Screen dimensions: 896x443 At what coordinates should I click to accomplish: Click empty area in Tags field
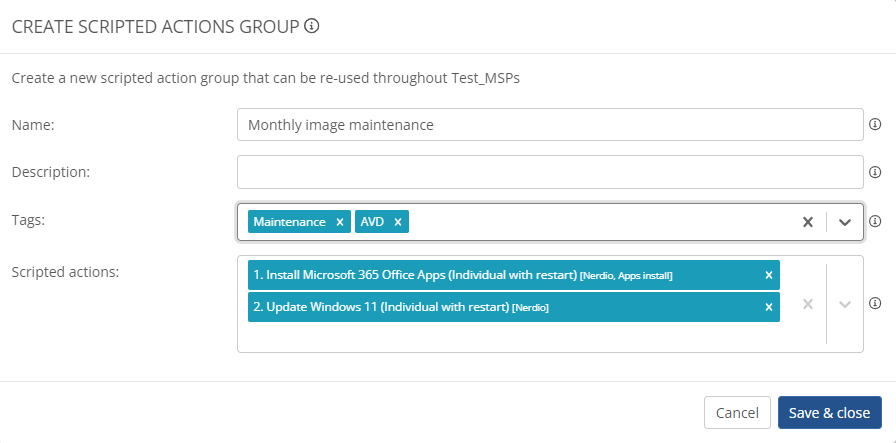tap(600, 222)
